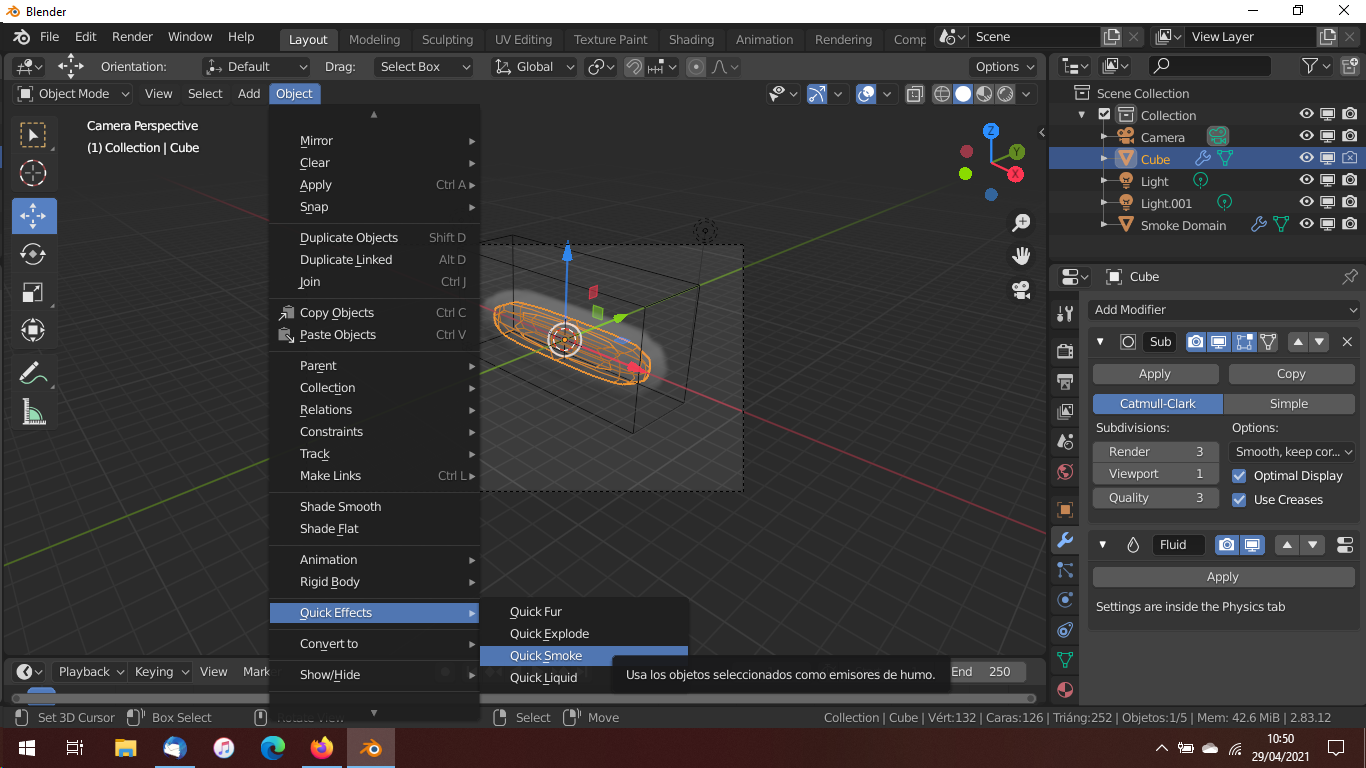The height and width of the screenshot is (768, 1366).
Task: Click the hand pan-view icon
Action: coord(1021,256)
